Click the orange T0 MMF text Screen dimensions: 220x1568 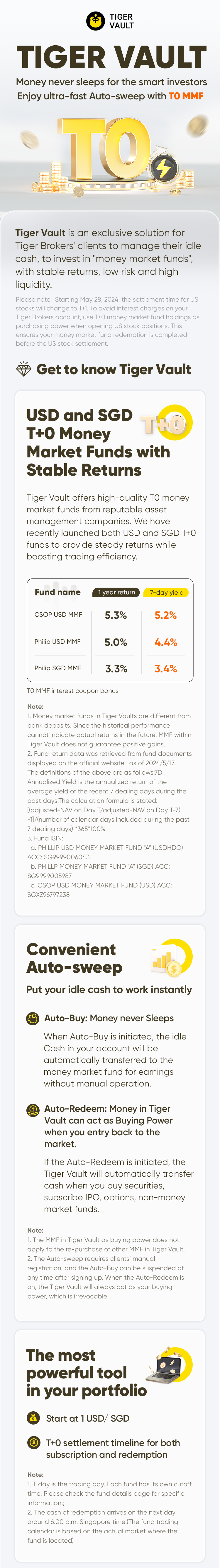click(x=186, y=96)
